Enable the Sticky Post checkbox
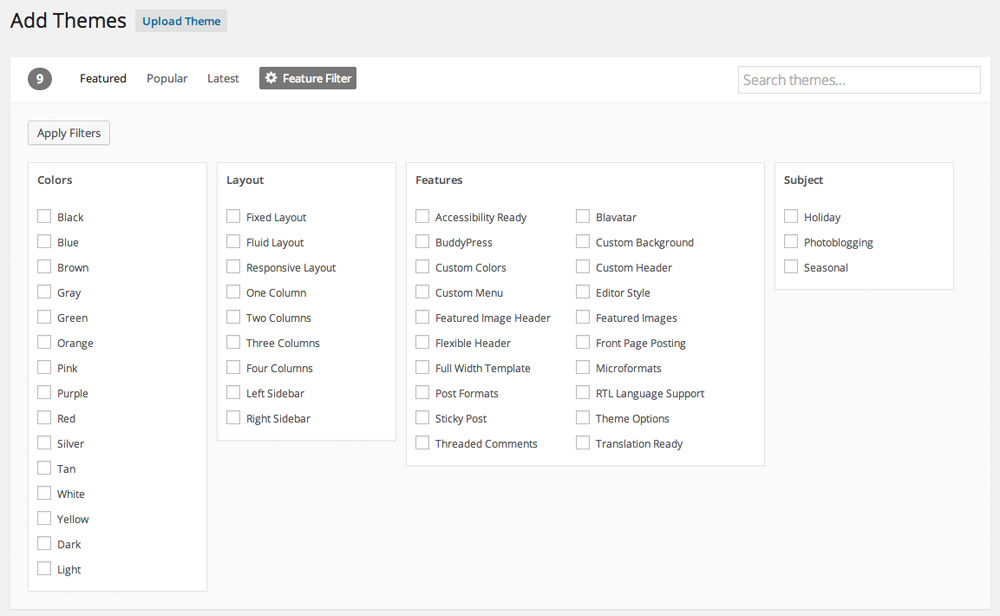This screenshot has width=1000, height=616. (x=421, y=417)
